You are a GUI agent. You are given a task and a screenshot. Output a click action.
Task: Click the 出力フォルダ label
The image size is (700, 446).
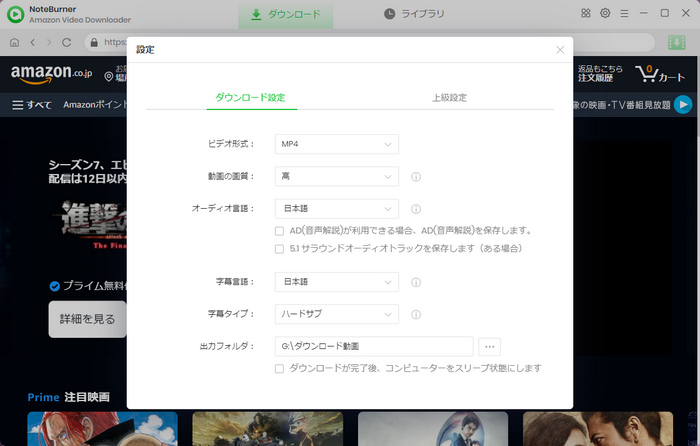[227, 346]
